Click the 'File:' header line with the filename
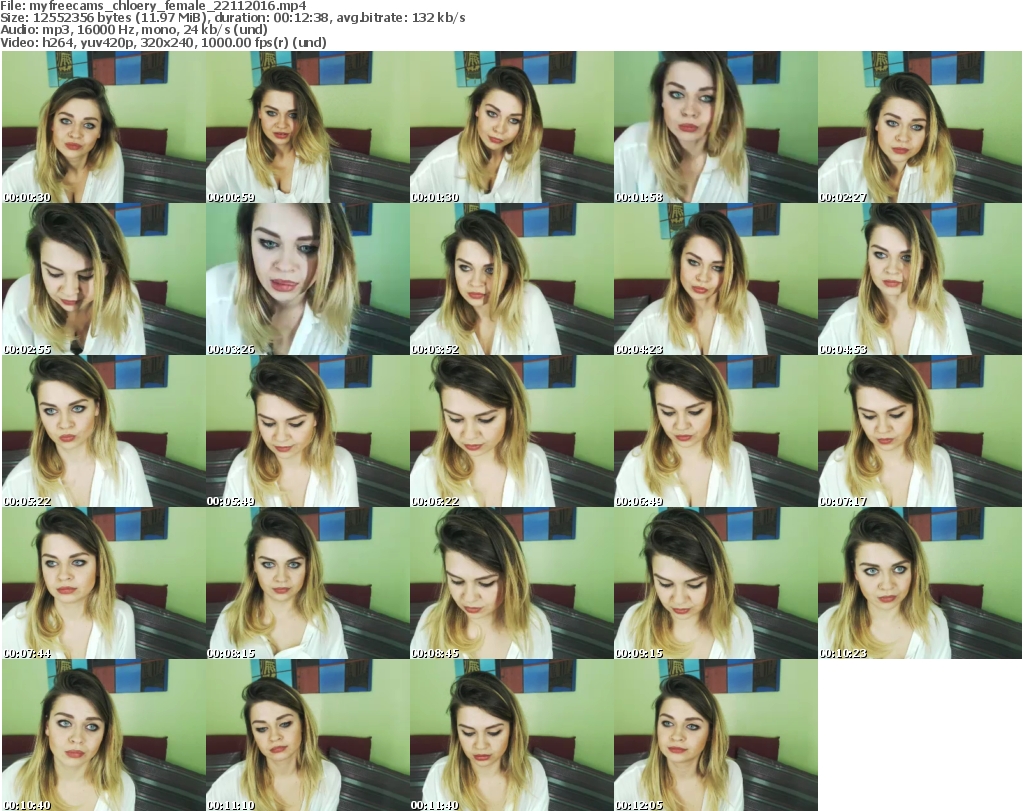 point(153,6)
